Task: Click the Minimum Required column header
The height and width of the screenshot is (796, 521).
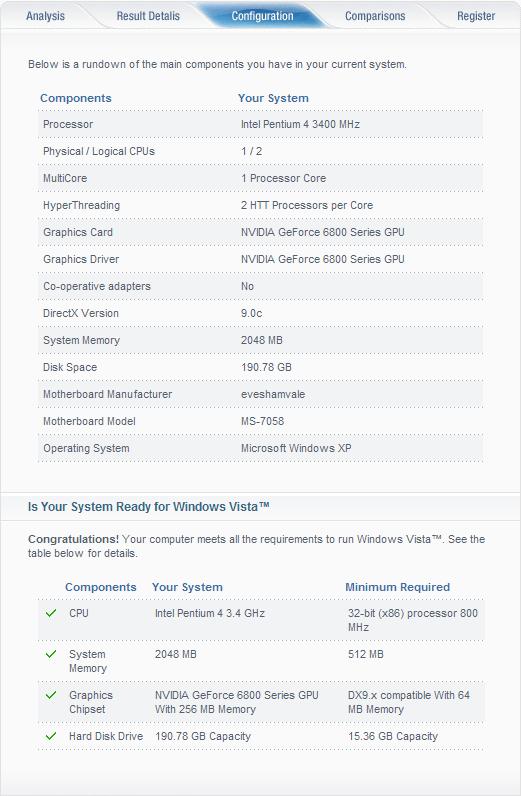Action: pos(398,587)
